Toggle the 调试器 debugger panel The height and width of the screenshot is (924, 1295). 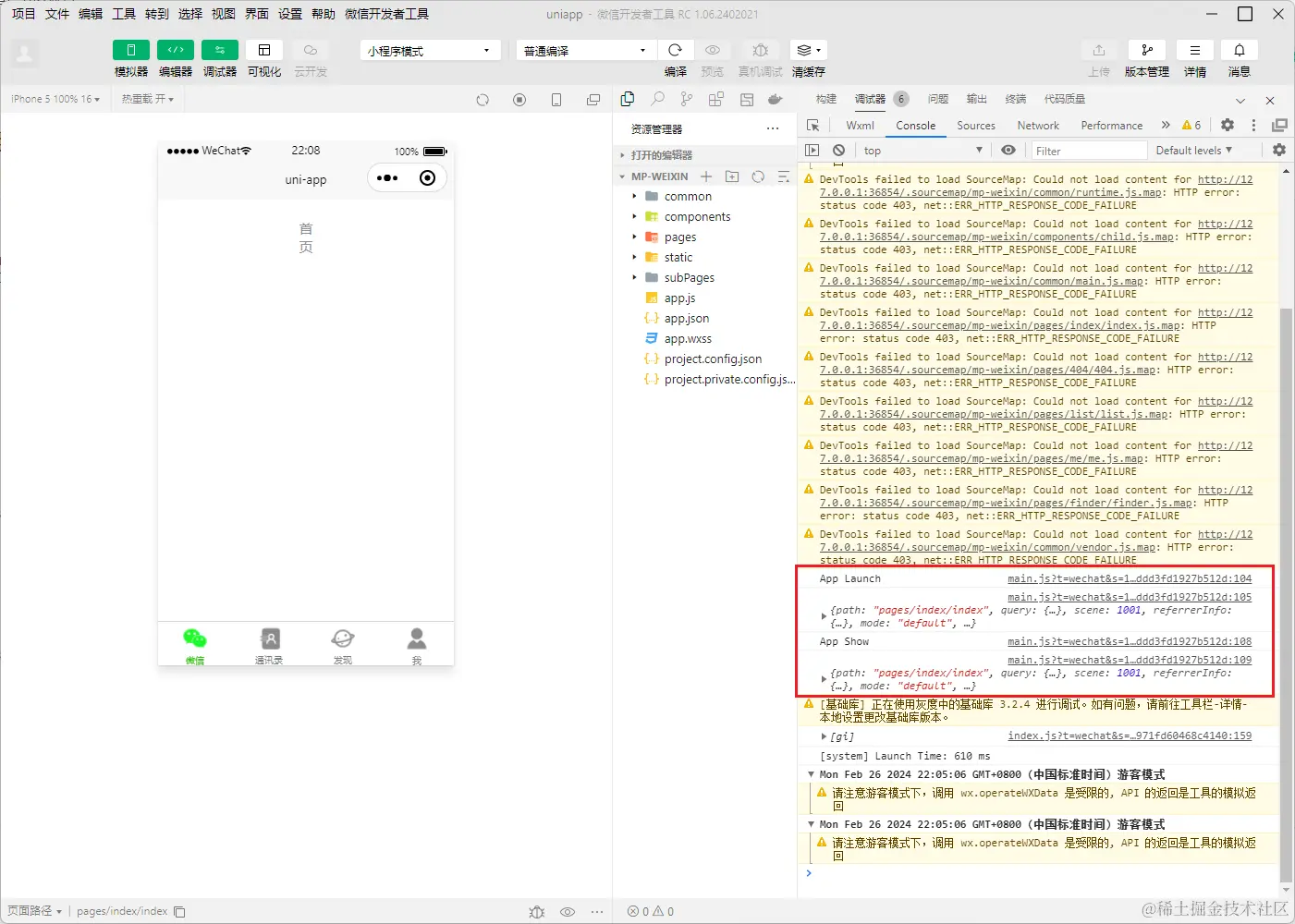[x=220, y=50]
